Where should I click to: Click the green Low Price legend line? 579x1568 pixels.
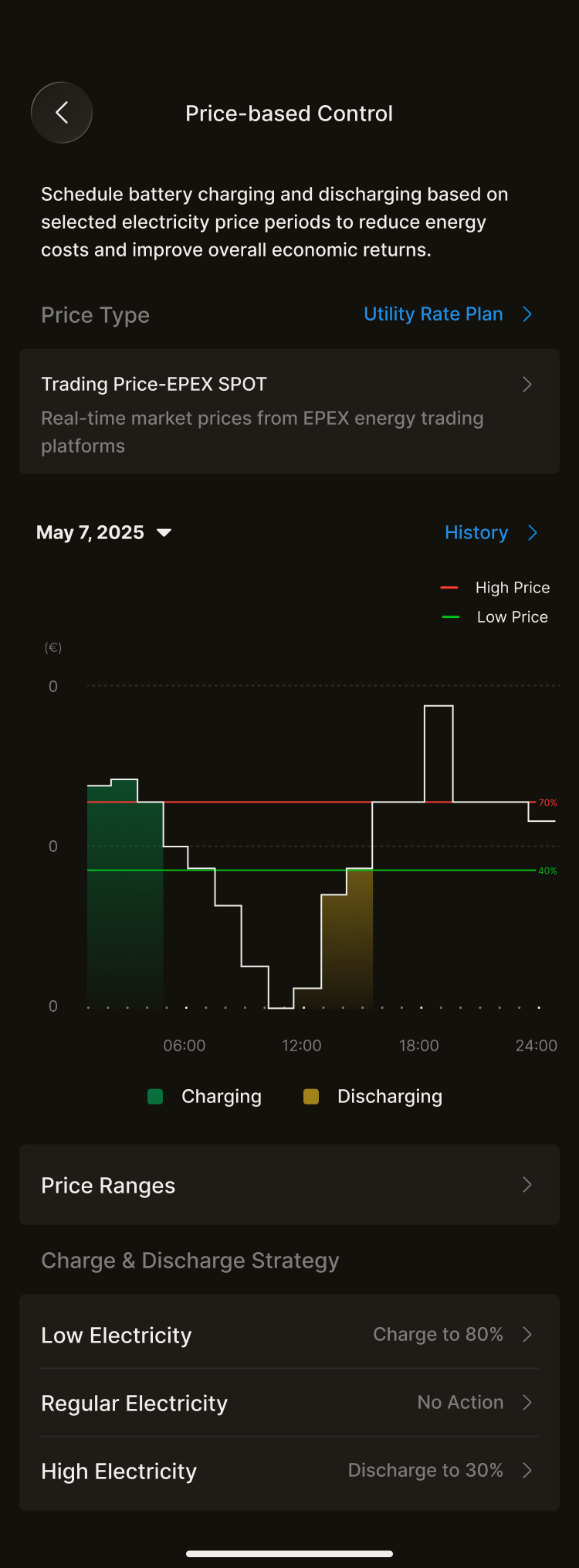coord(450,617)
